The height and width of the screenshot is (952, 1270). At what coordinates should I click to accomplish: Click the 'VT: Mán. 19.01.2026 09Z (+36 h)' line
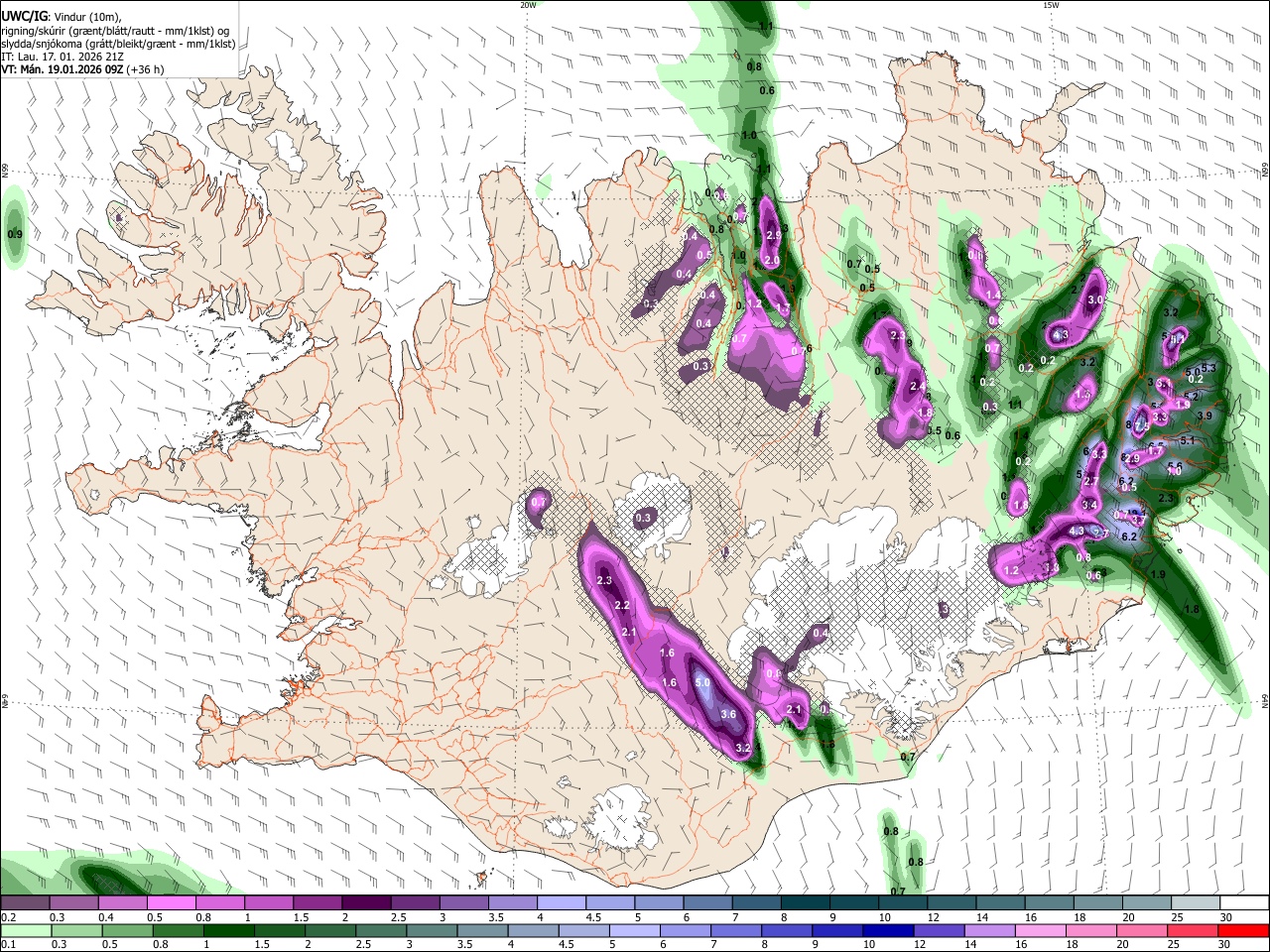[x=82, y=69]
